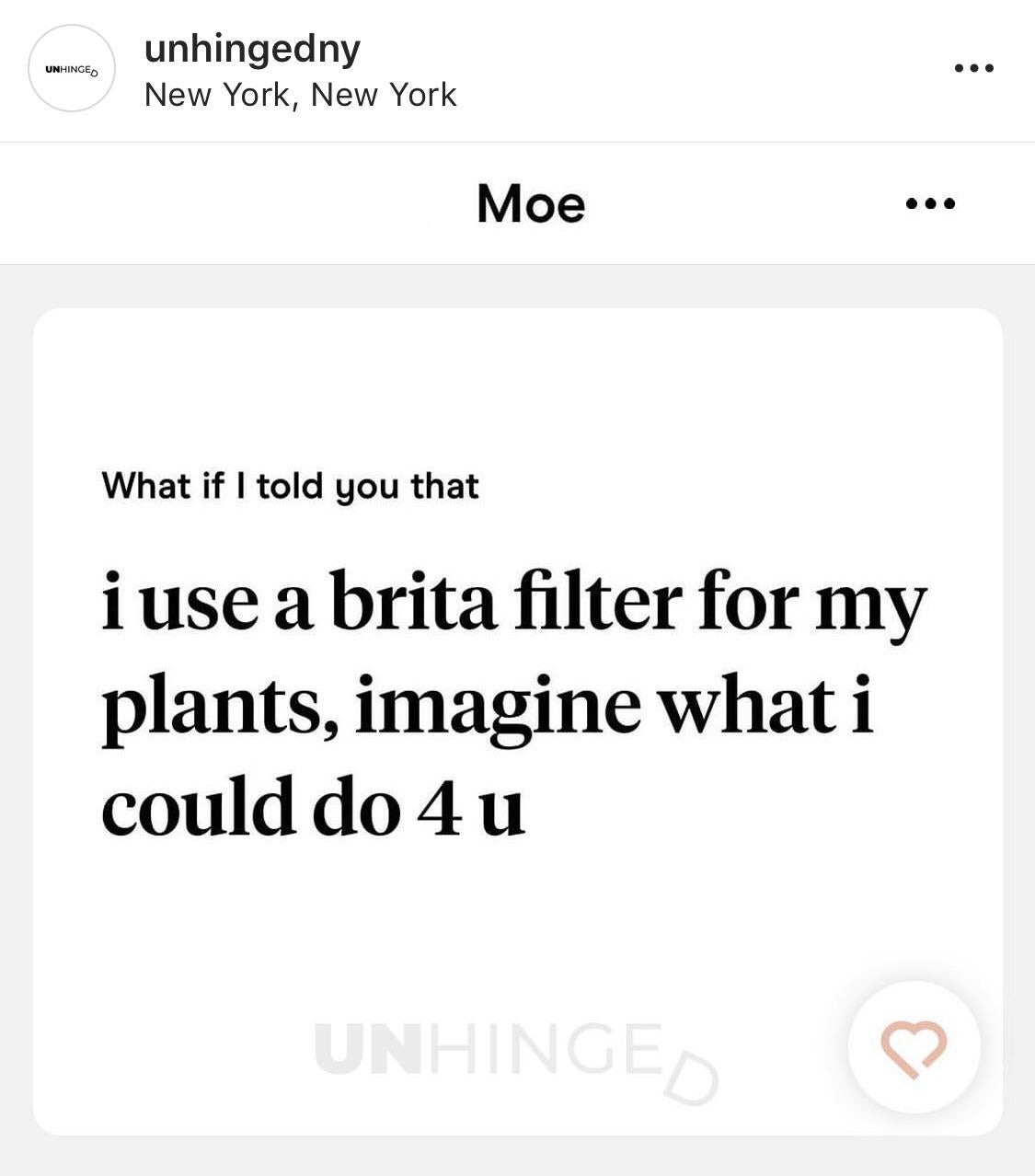Viewport: 1035px width, 1176px height.
Task: Tap the "plants, imagine what i" line
Action: [x=487, y=707]
